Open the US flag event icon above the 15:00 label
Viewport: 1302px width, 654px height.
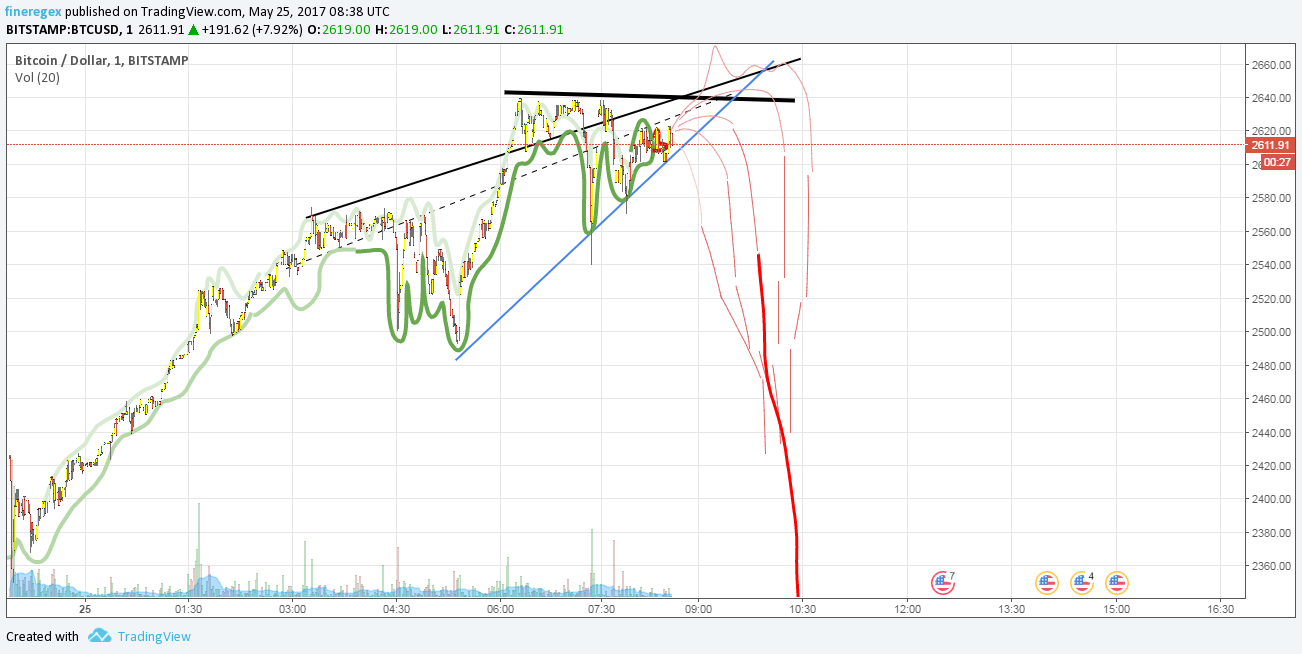point(1116,582)
